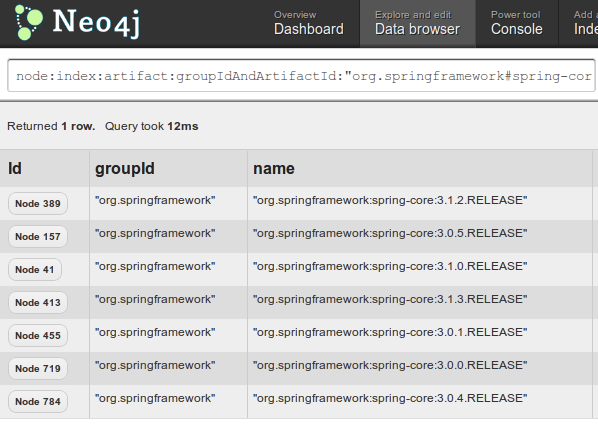Open the Power tool Console tab

(x=517, y=24)
